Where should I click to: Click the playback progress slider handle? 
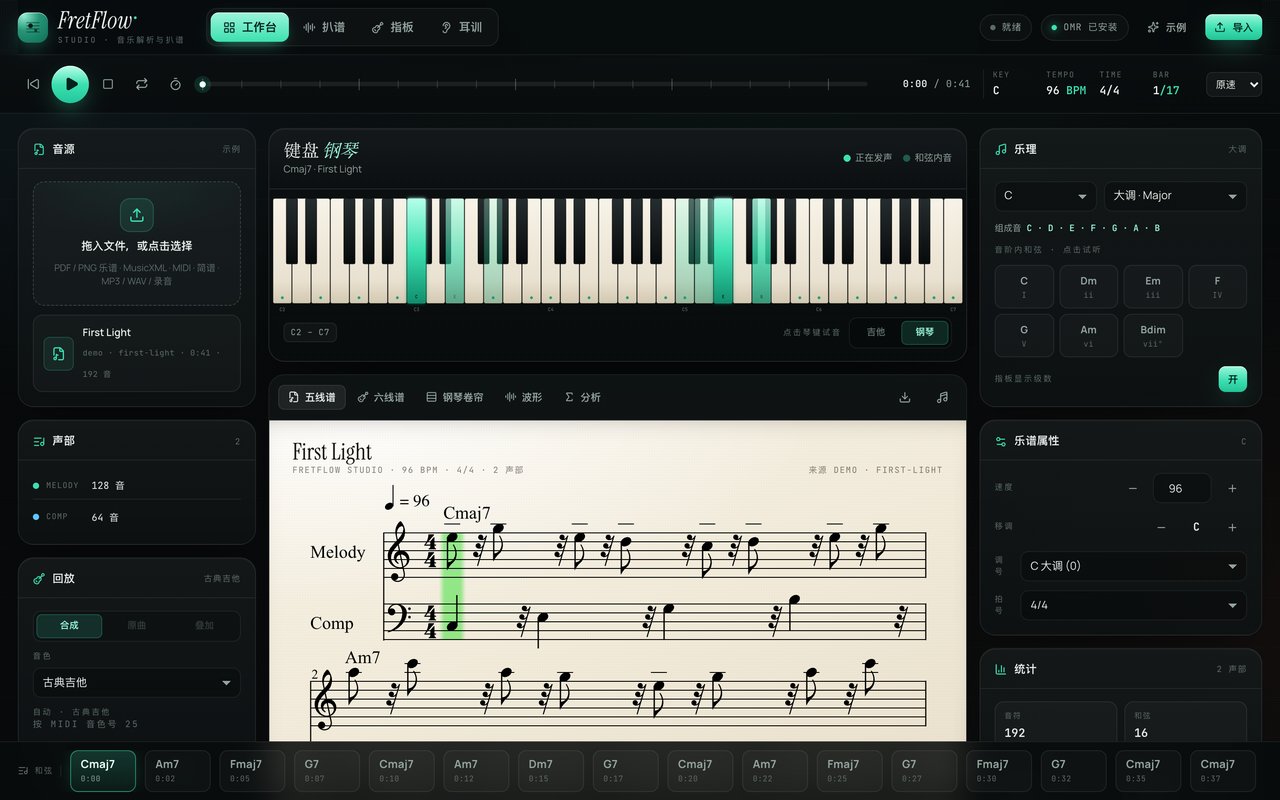(202, 84)
